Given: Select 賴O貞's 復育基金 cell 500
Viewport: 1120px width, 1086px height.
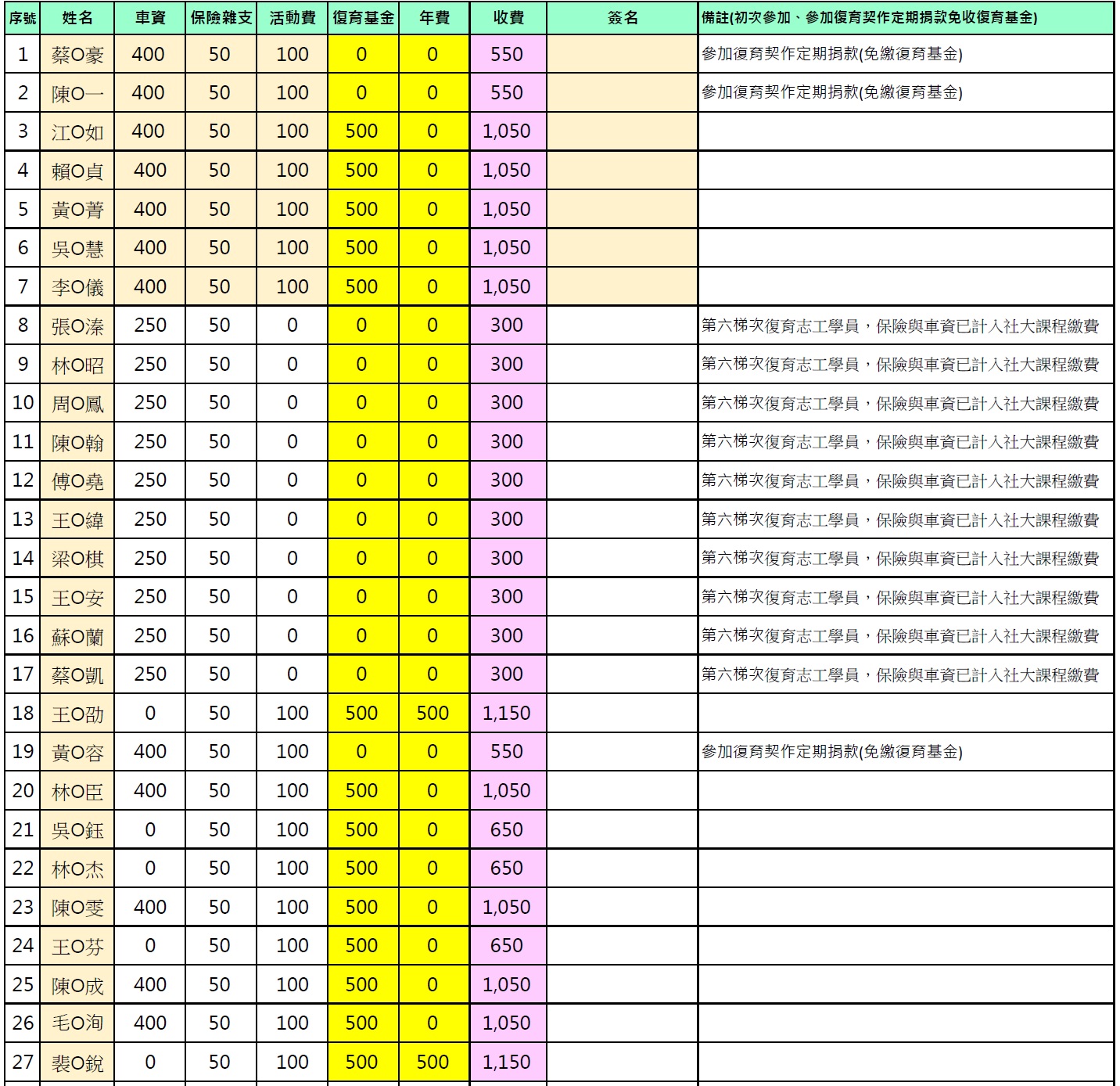Looking at the screenshot, I should (364, 171).
